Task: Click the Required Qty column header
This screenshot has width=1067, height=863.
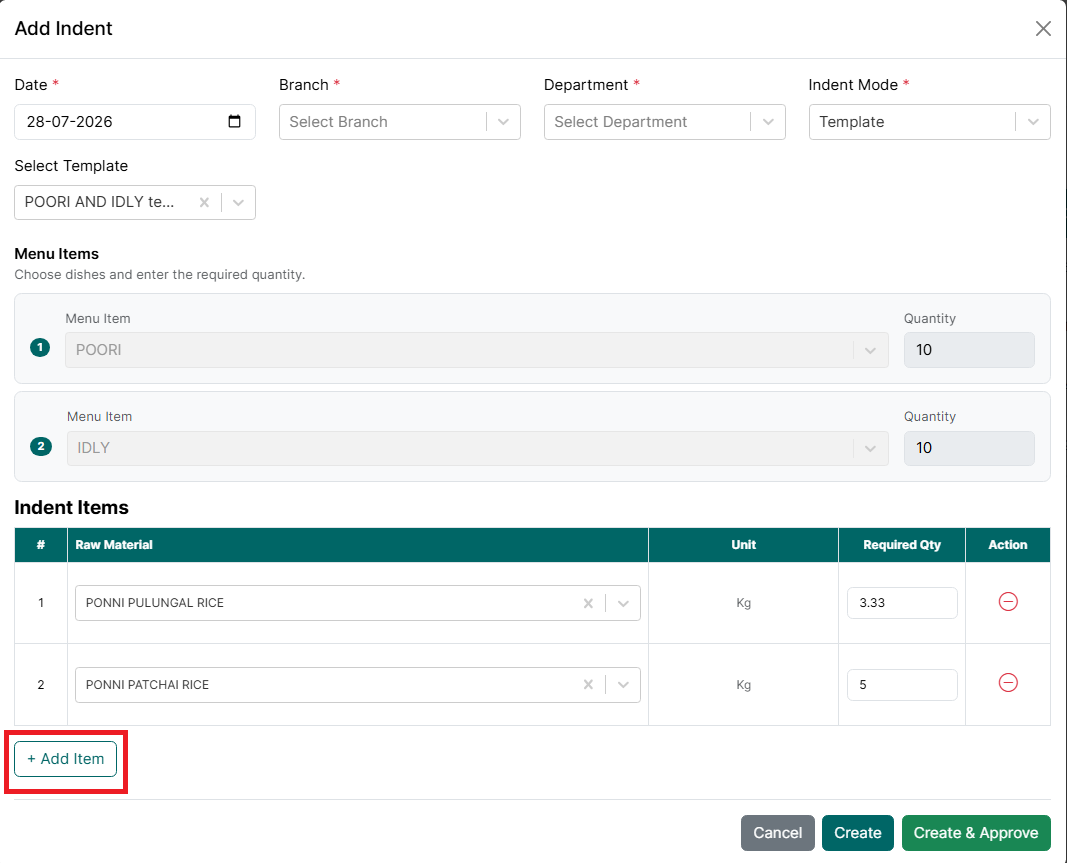Action: point(902,544)
